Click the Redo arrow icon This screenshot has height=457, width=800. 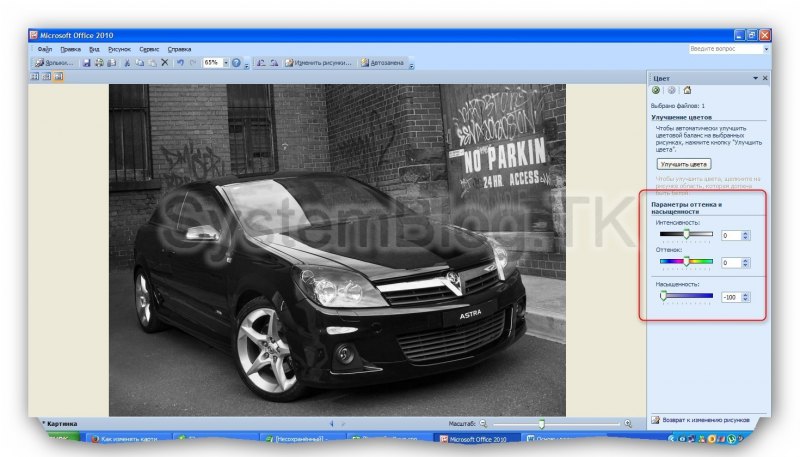point(193,62)
